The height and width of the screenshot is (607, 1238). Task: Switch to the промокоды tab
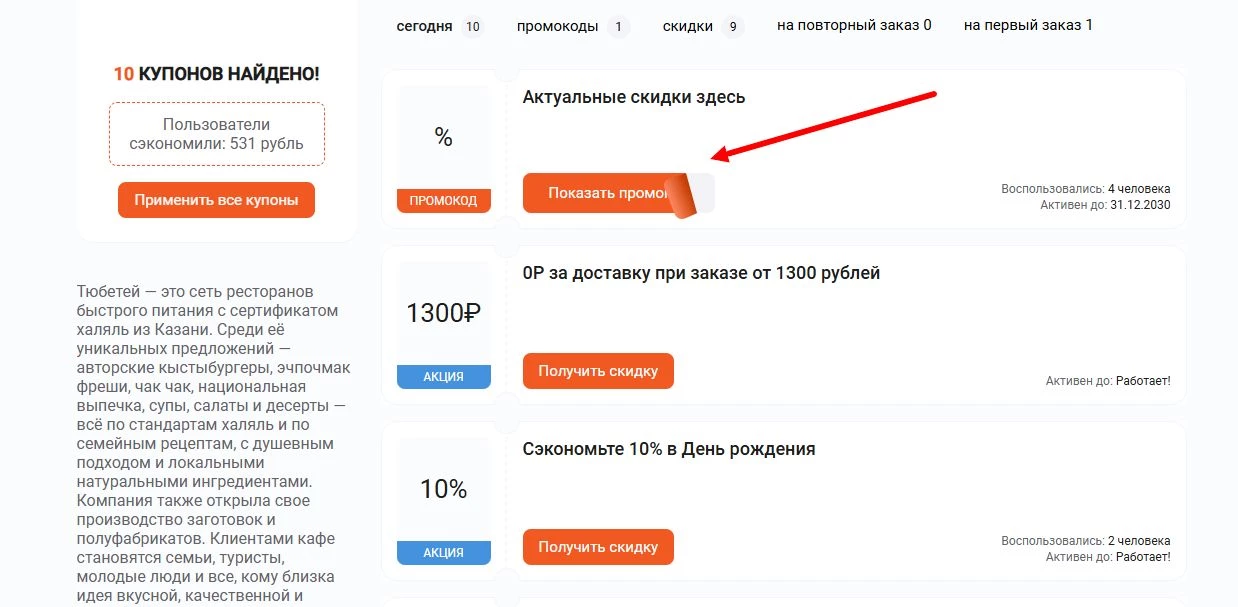point(560,26)
